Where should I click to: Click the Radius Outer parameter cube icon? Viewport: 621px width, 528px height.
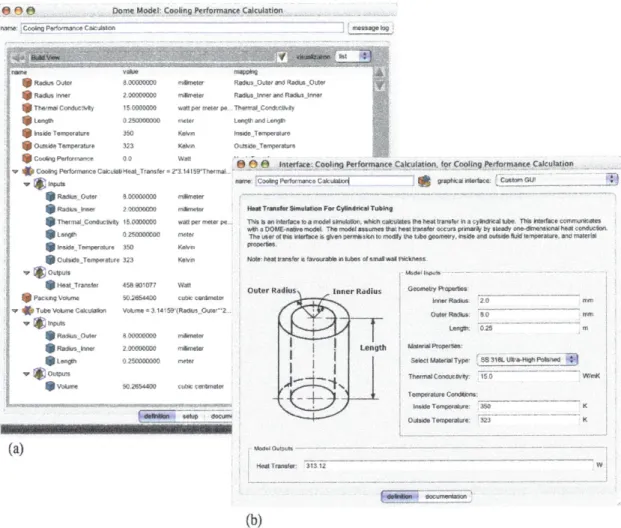pyautogui.click(x=27, y=83)
